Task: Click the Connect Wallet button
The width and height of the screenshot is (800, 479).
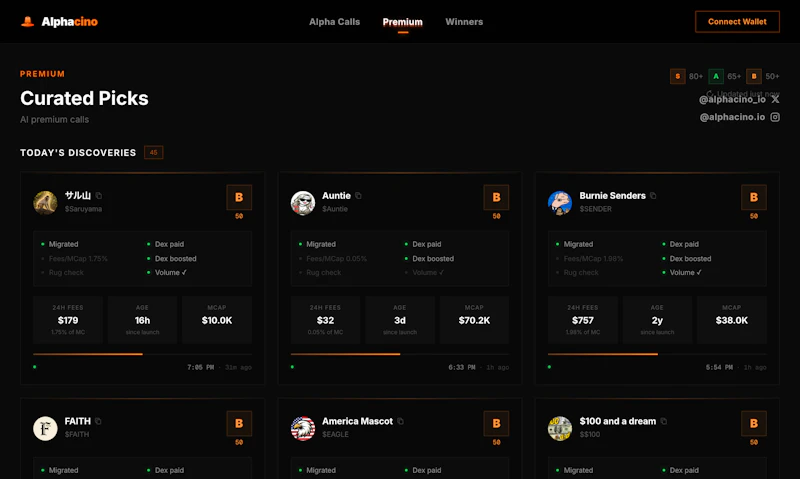Action: (737, 21)
